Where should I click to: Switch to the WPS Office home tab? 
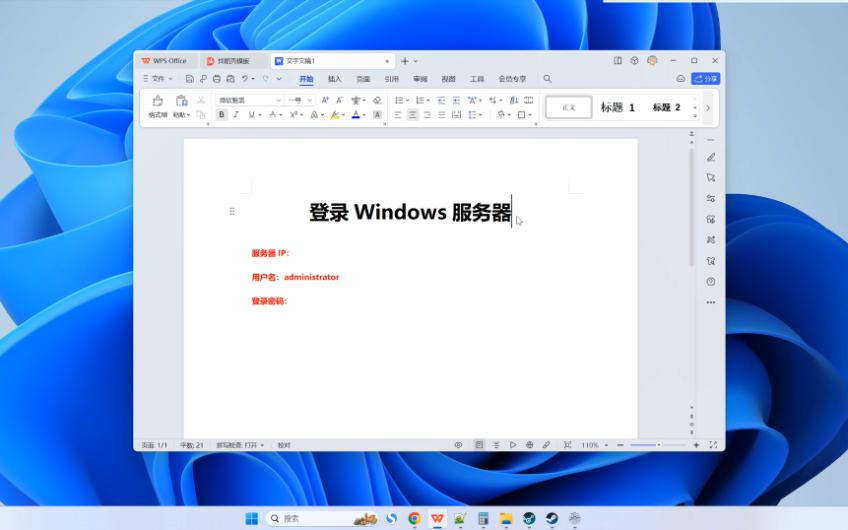(x=164, y=61)
